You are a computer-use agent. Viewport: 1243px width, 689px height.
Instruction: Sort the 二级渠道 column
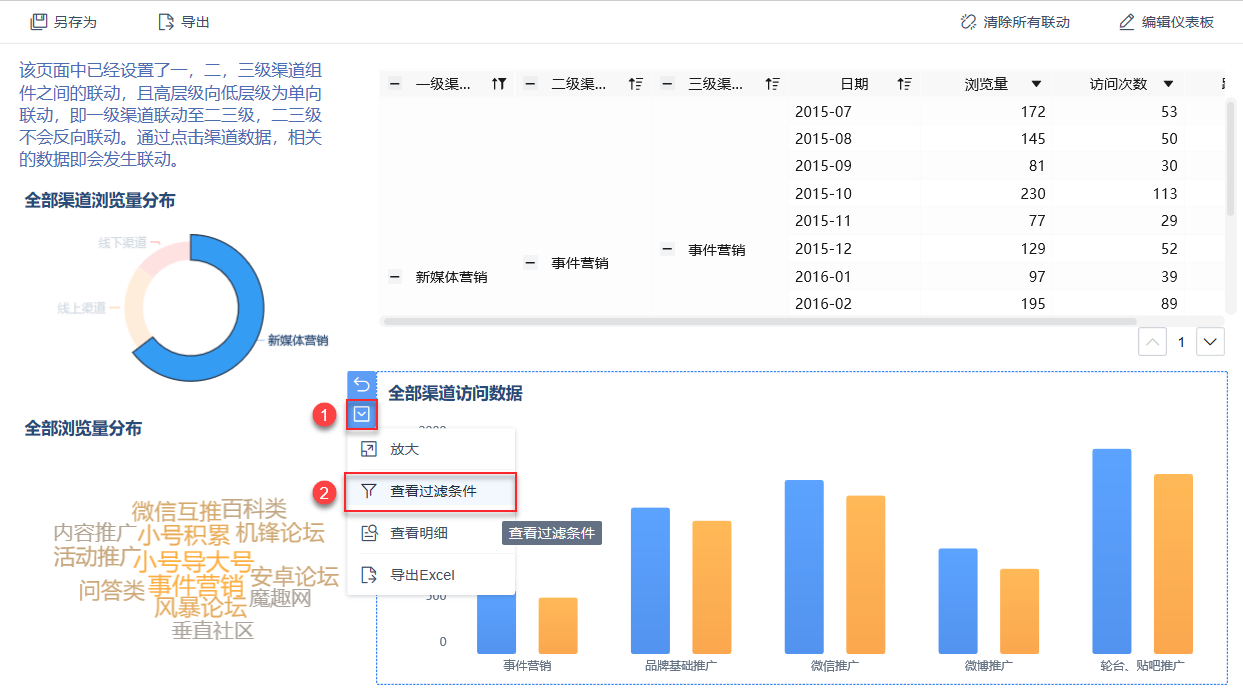click(x=635, y=84)
